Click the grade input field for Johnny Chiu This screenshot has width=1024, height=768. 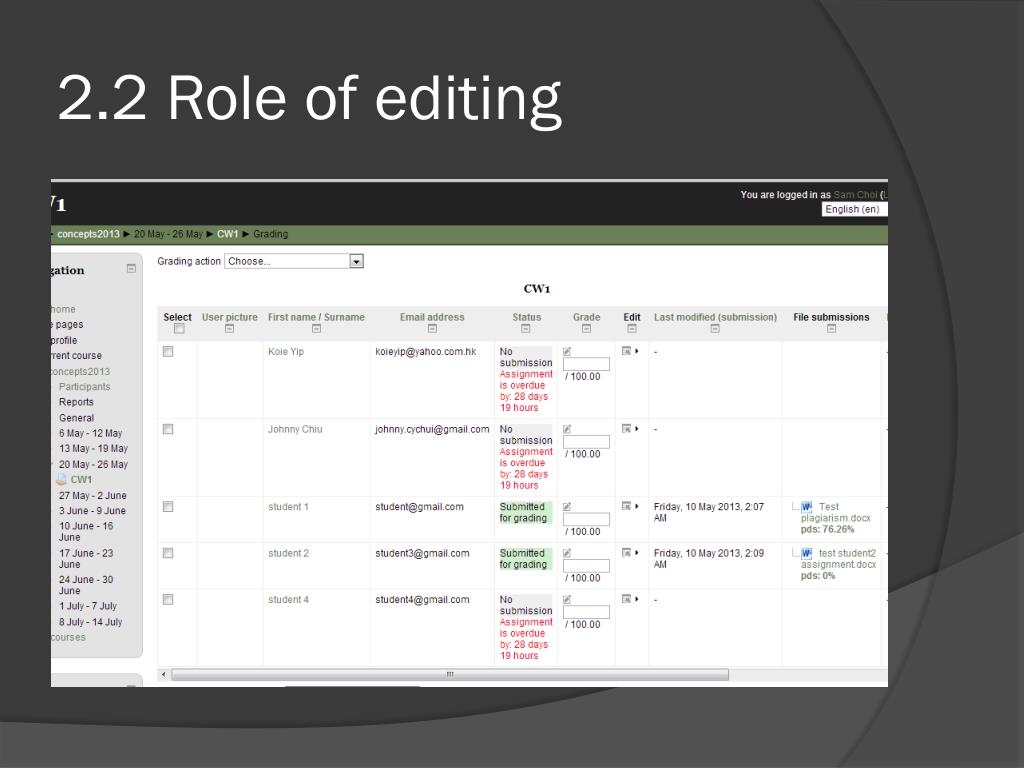[586, 441]
